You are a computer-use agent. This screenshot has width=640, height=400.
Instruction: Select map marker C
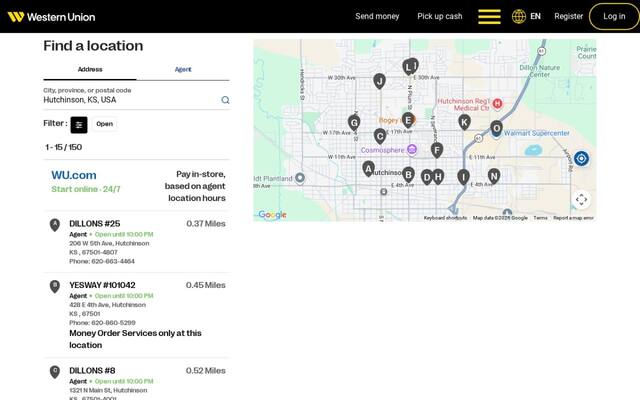(380, 136)
